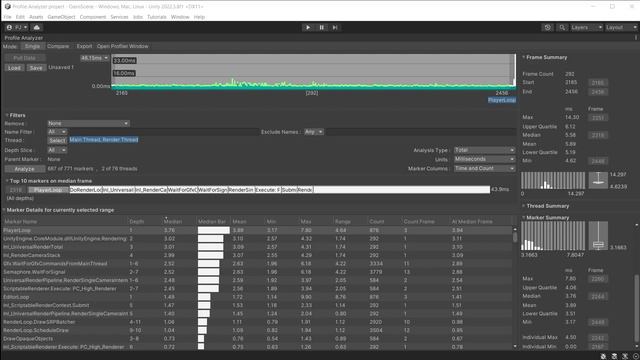The height and width of the screenshot is (360, 640).
Task: Open the Layers dropdown
Action: click(x=586, y=27)
